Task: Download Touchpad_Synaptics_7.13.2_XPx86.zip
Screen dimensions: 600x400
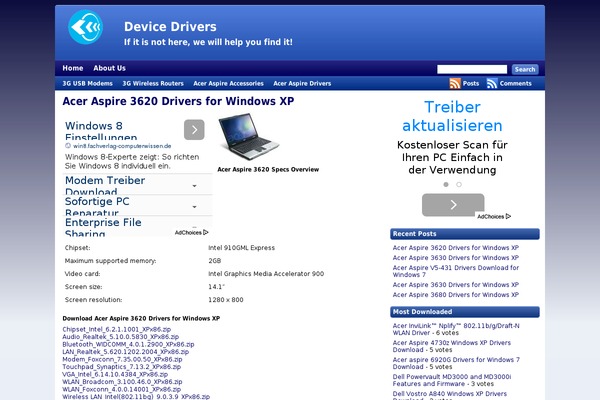Action: pos(122,367)
